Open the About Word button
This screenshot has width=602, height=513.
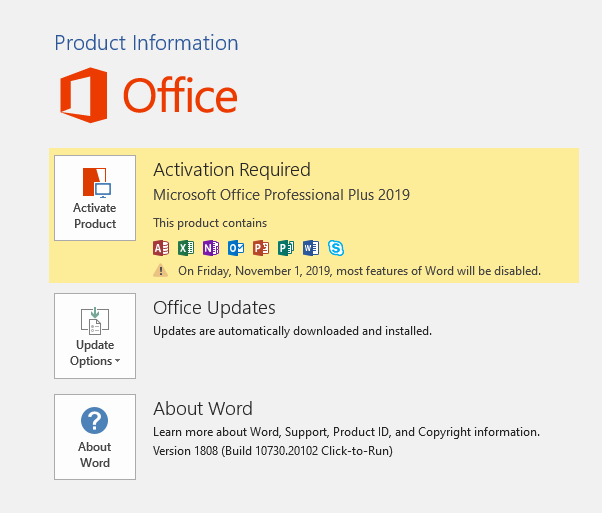tap(95, 437)
